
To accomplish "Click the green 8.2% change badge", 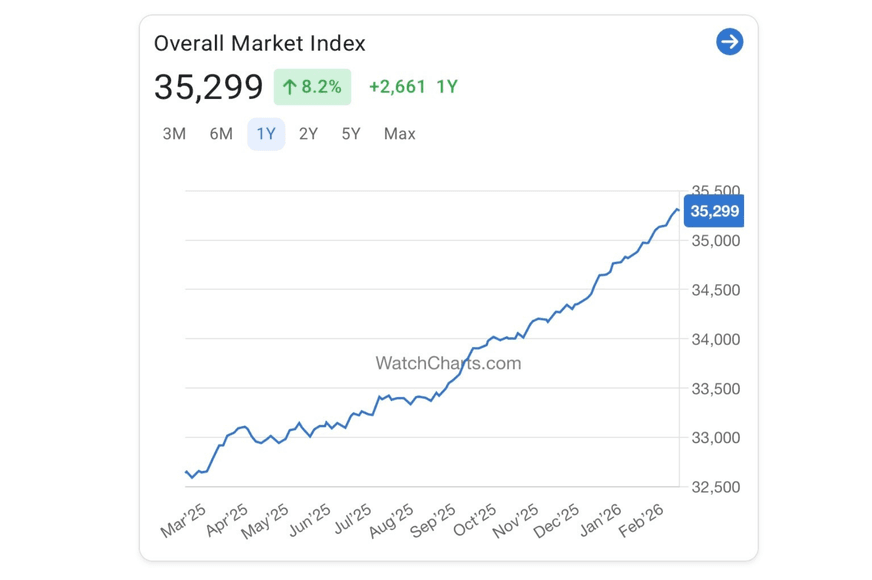I will [x=312, y=87].
